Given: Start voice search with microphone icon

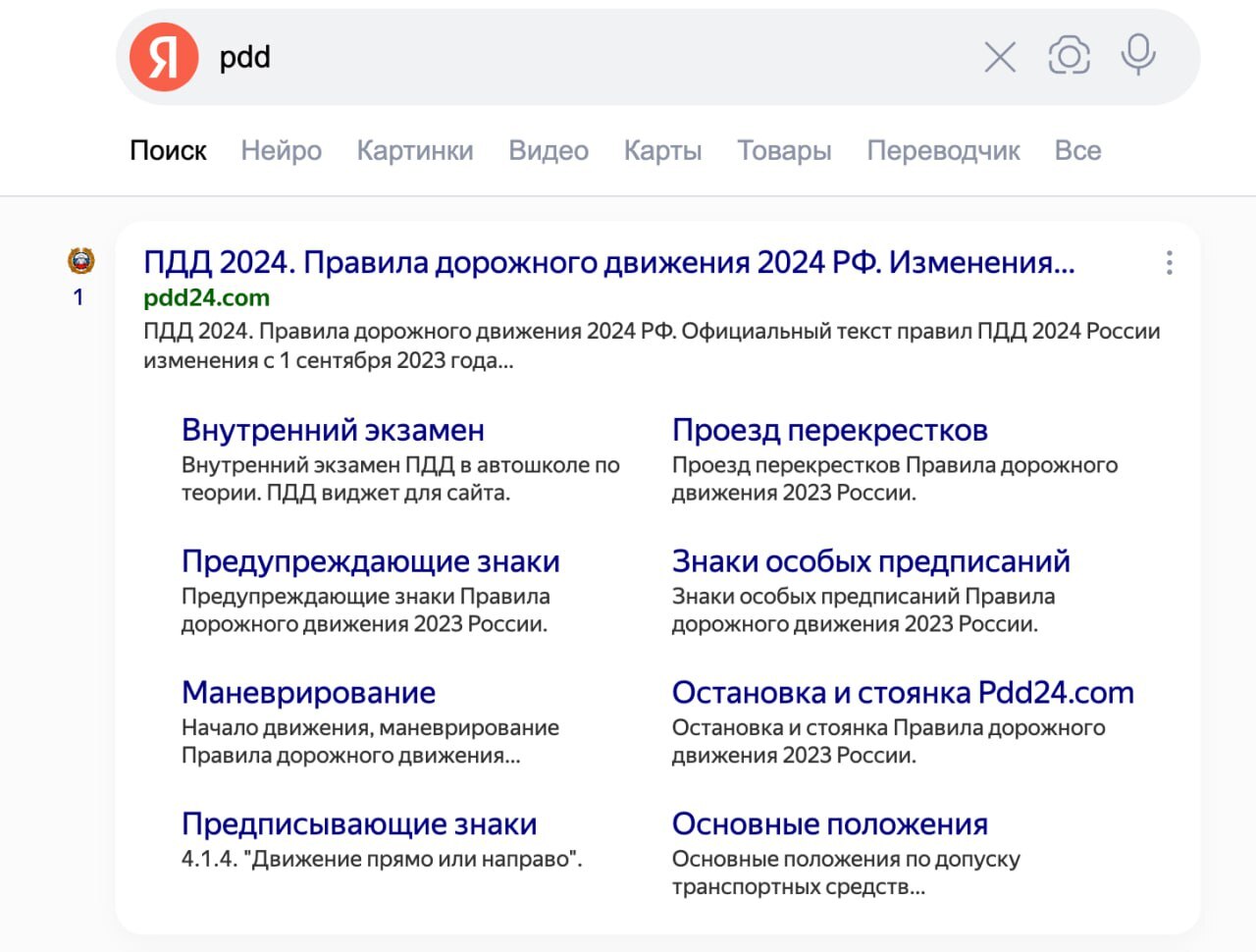Looking at the screenshot, I should (x=1137, y=55).
